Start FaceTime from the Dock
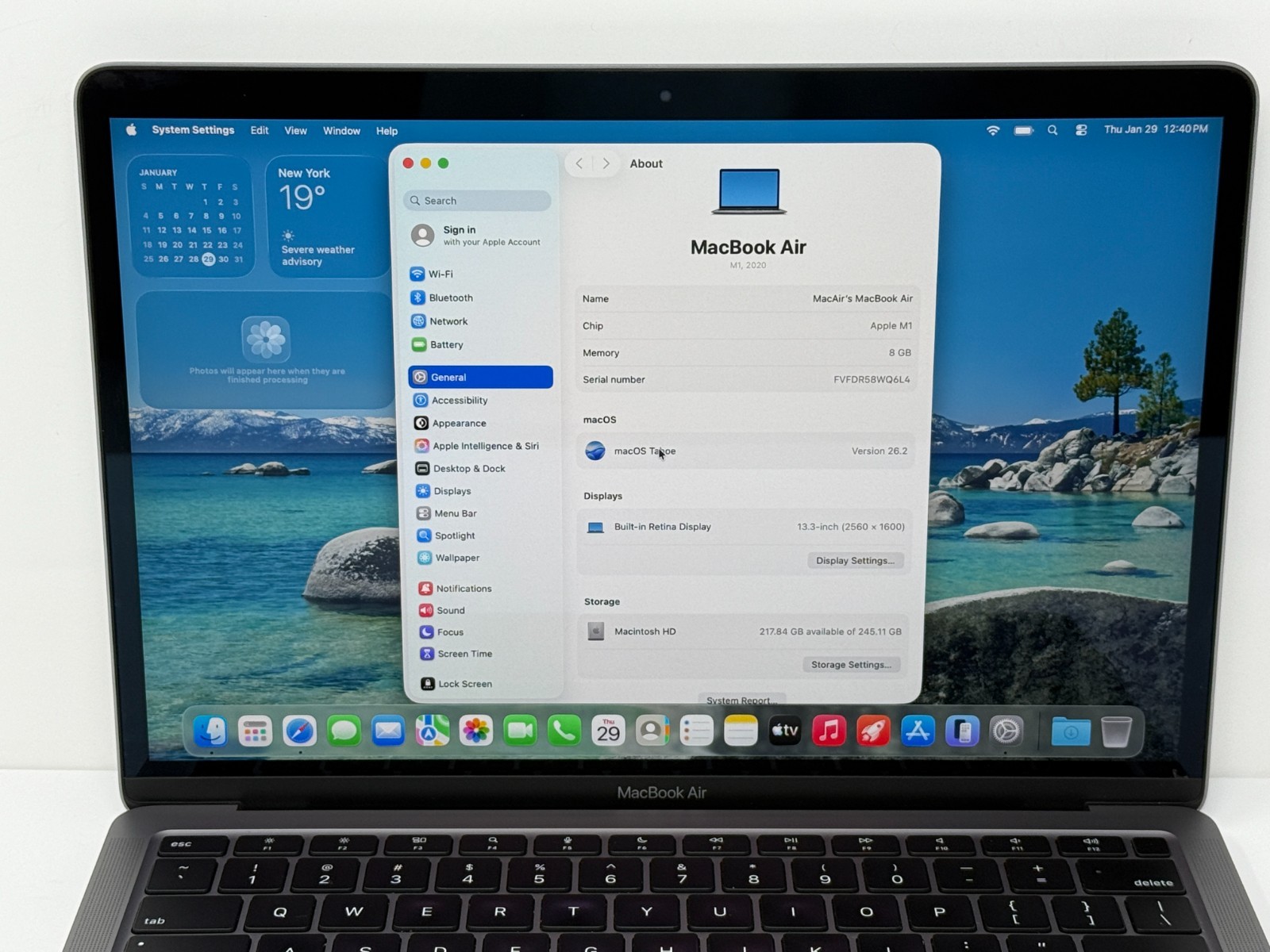Screen dimensions: 1270x952 520,731
